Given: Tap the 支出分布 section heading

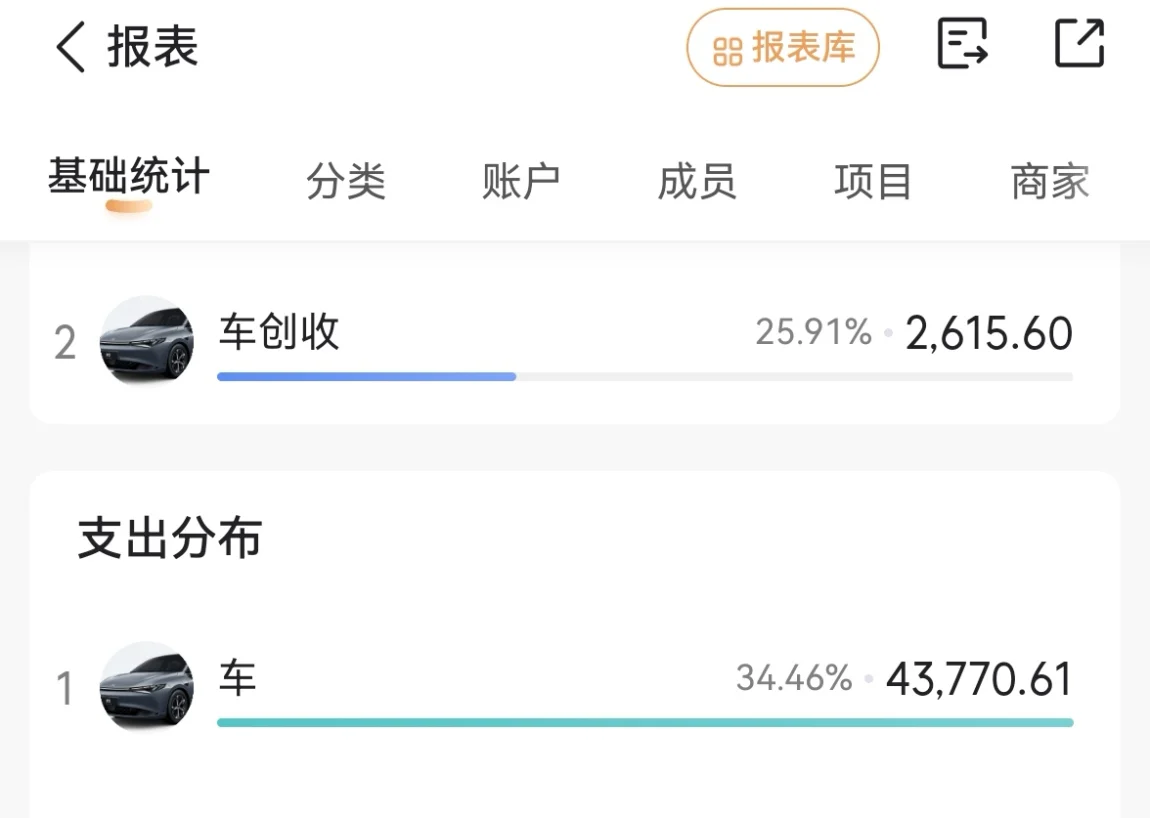Looking at the screenshot, I should pos(170,539).
